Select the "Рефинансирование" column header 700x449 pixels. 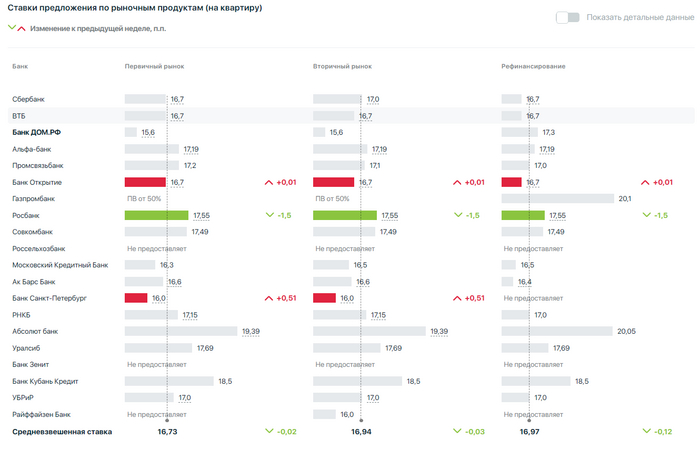point(533,66)
